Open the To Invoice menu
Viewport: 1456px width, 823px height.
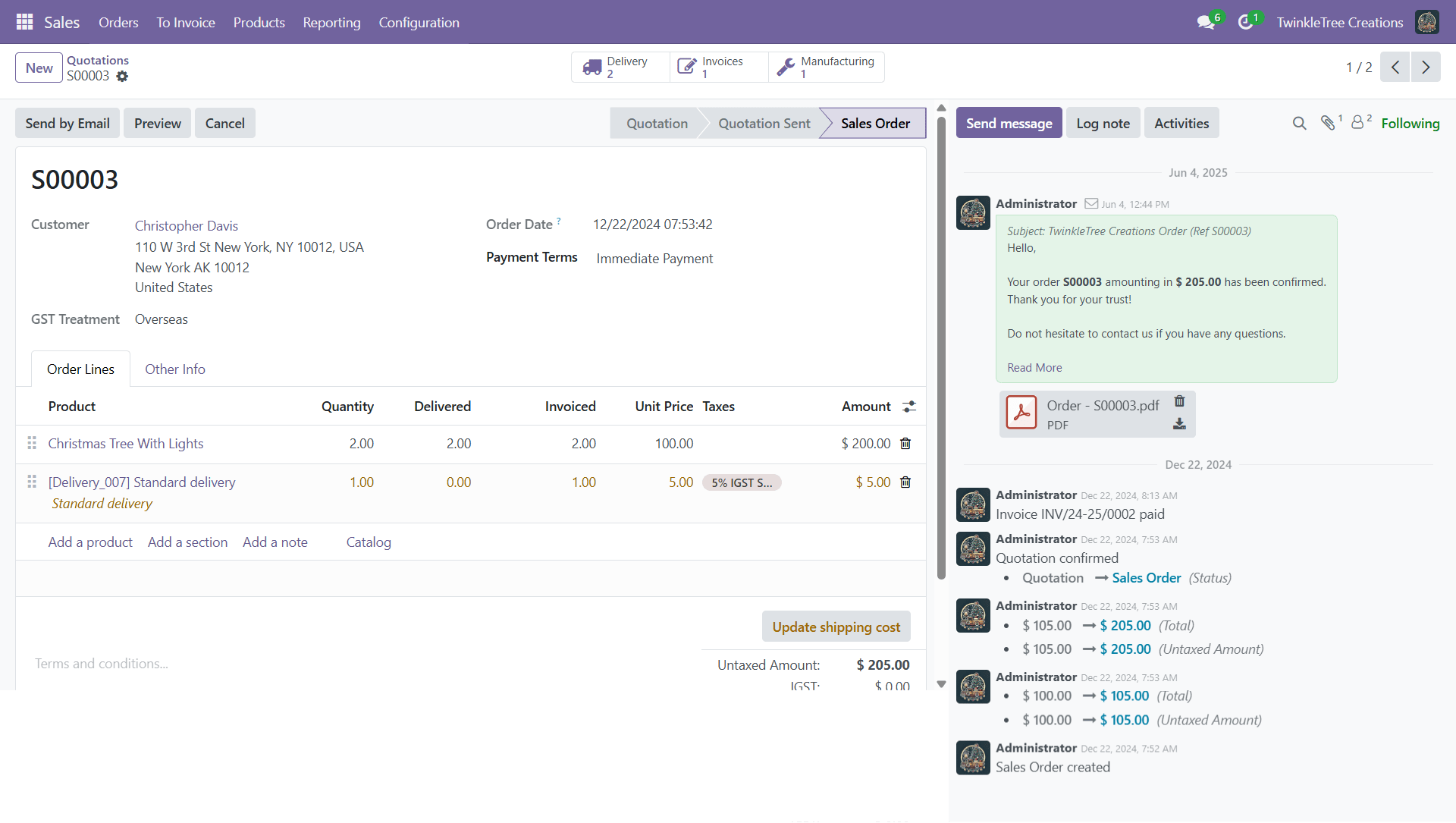pos(186,23)
